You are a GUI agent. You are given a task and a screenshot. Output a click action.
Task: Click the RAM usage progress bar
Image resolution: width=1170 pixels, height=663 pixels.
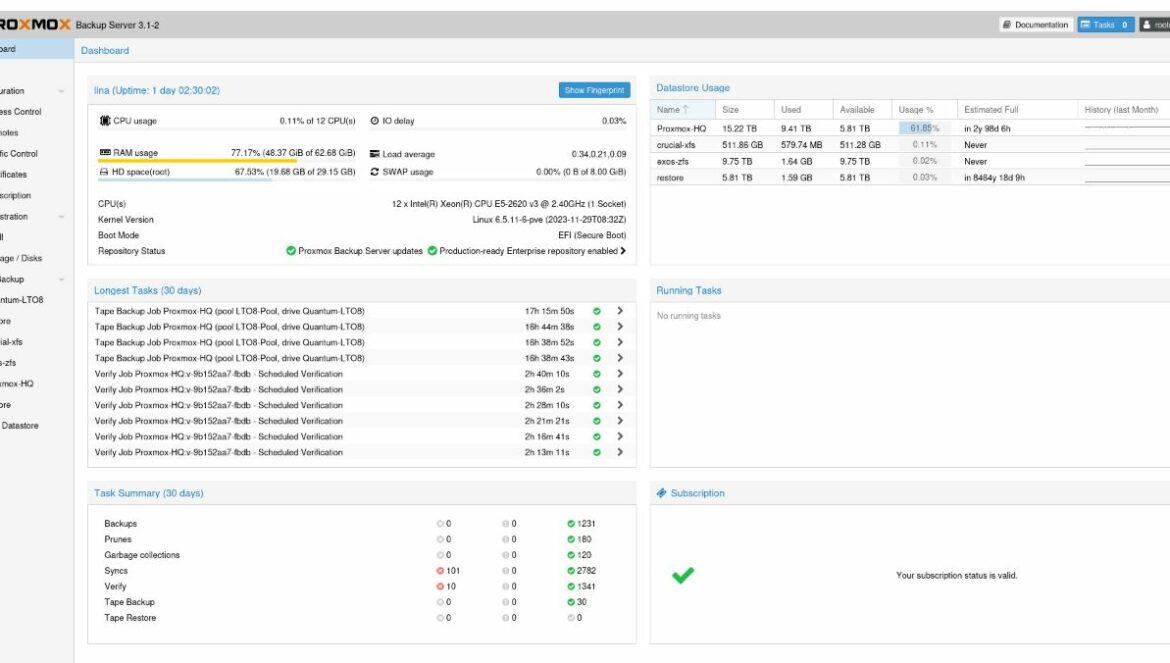coord(228,161)
